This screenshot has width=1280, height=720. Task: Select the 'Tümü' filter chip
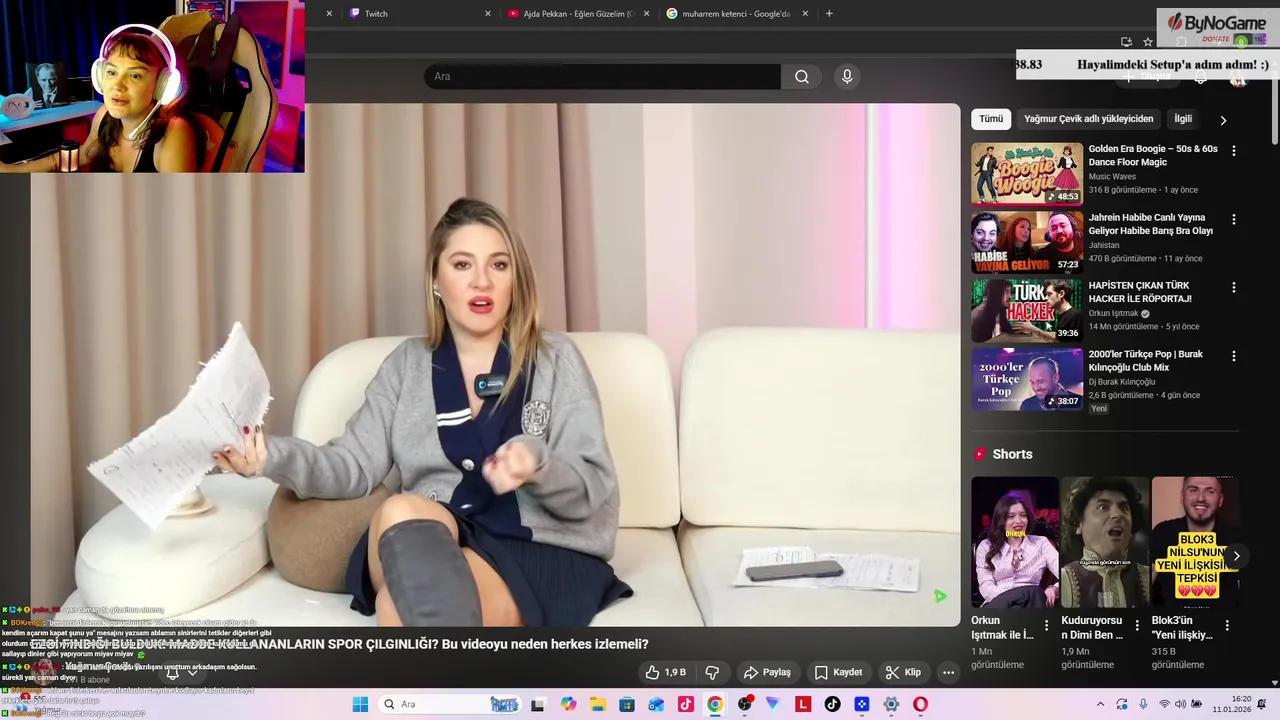(991, 119)
